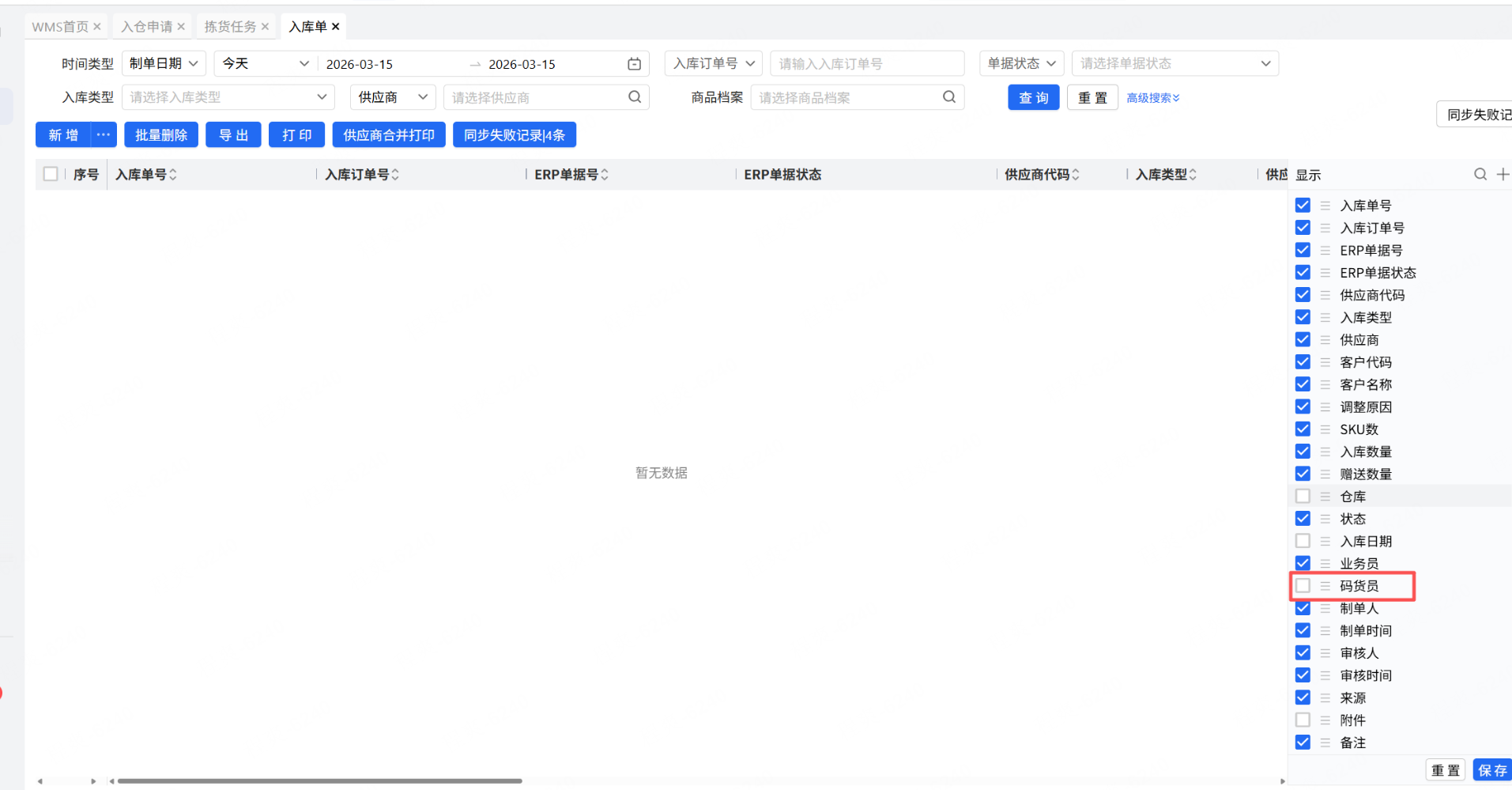1512x790 pixels.
Task: Click the search icon in 显示 panel
Action: [1480, 174]
